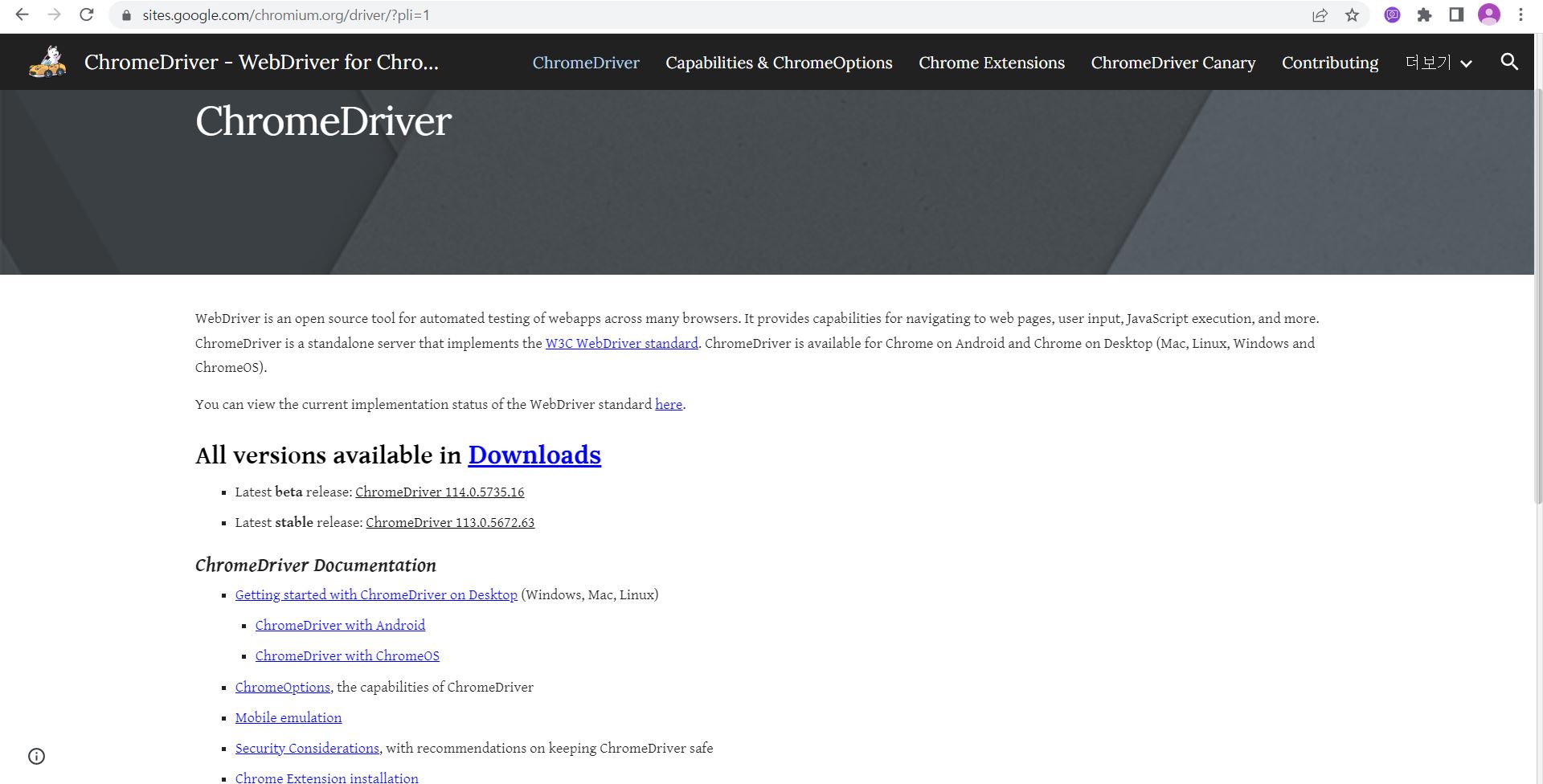Open the site search magnifier

(1509, 62)
